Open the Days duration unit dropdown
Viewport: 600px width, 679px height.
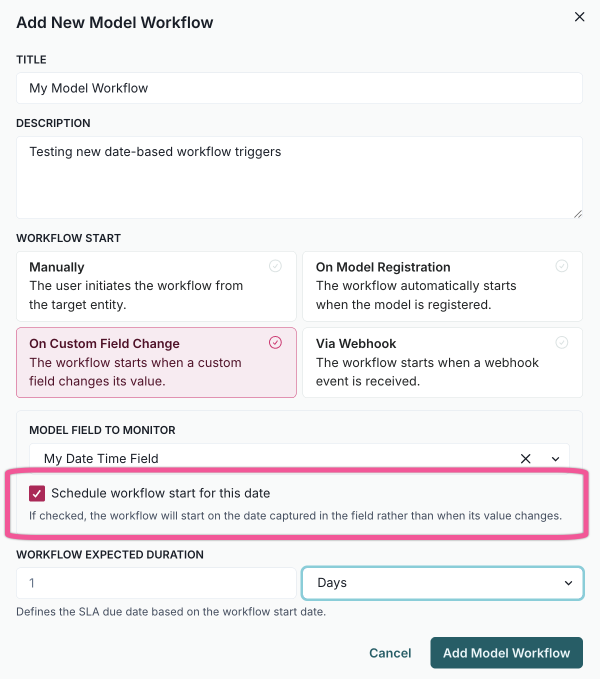pyautogui.click(x=442, y=582)
